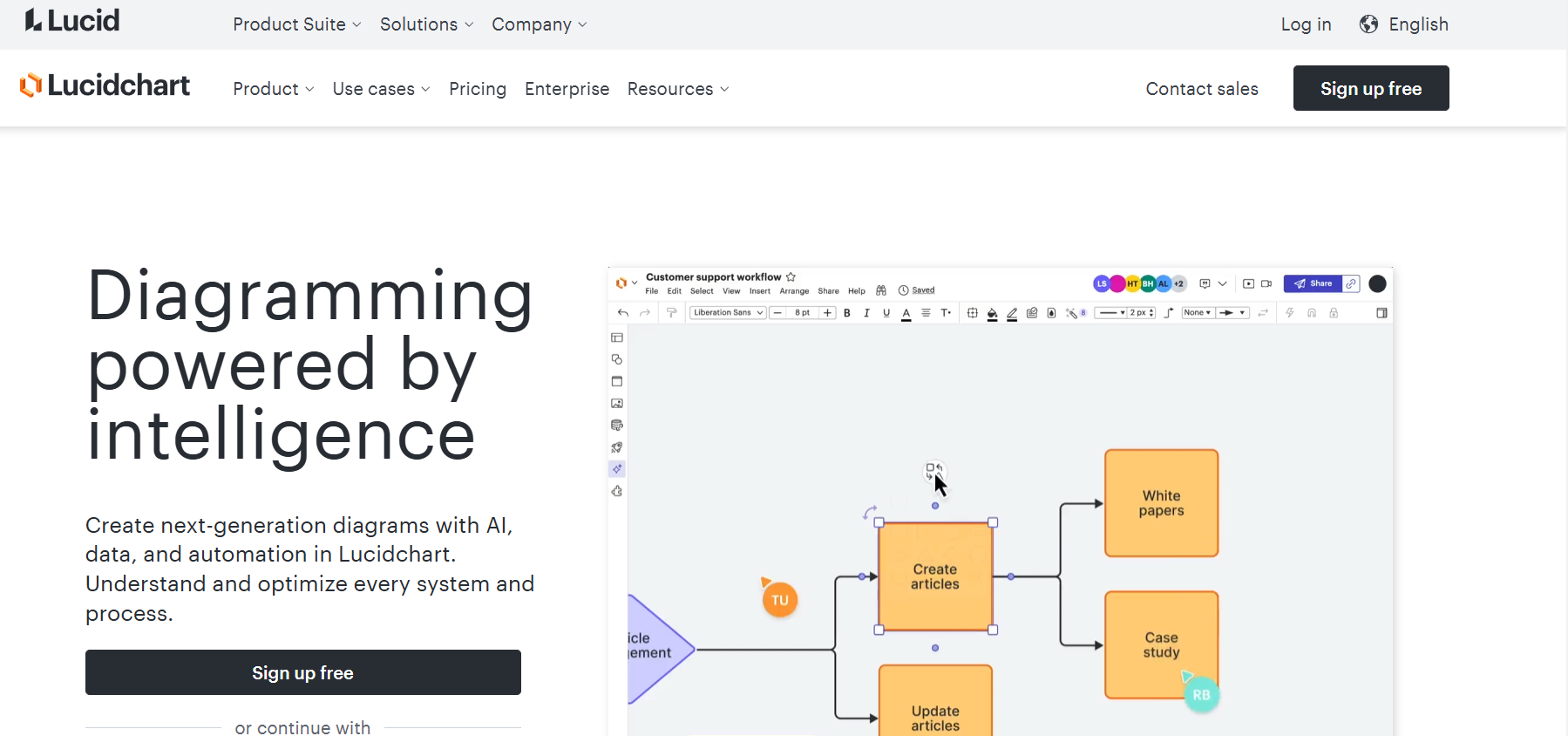
Task: Toggle the lock icon in editor toolbar
Action: click(1334, 313)
